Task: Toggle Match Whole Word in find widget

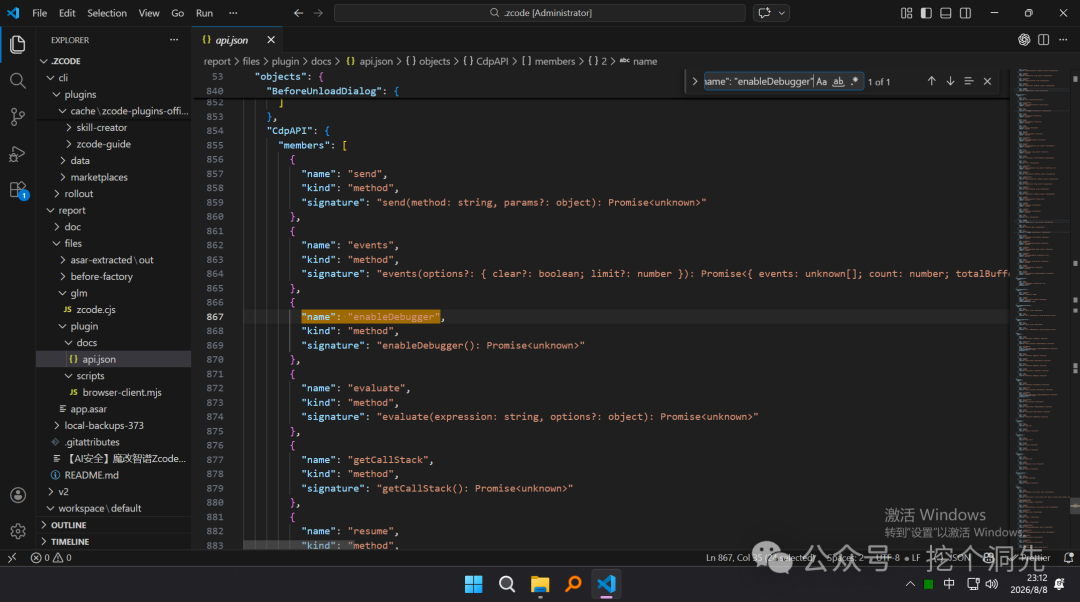Action: coord(838,81)
